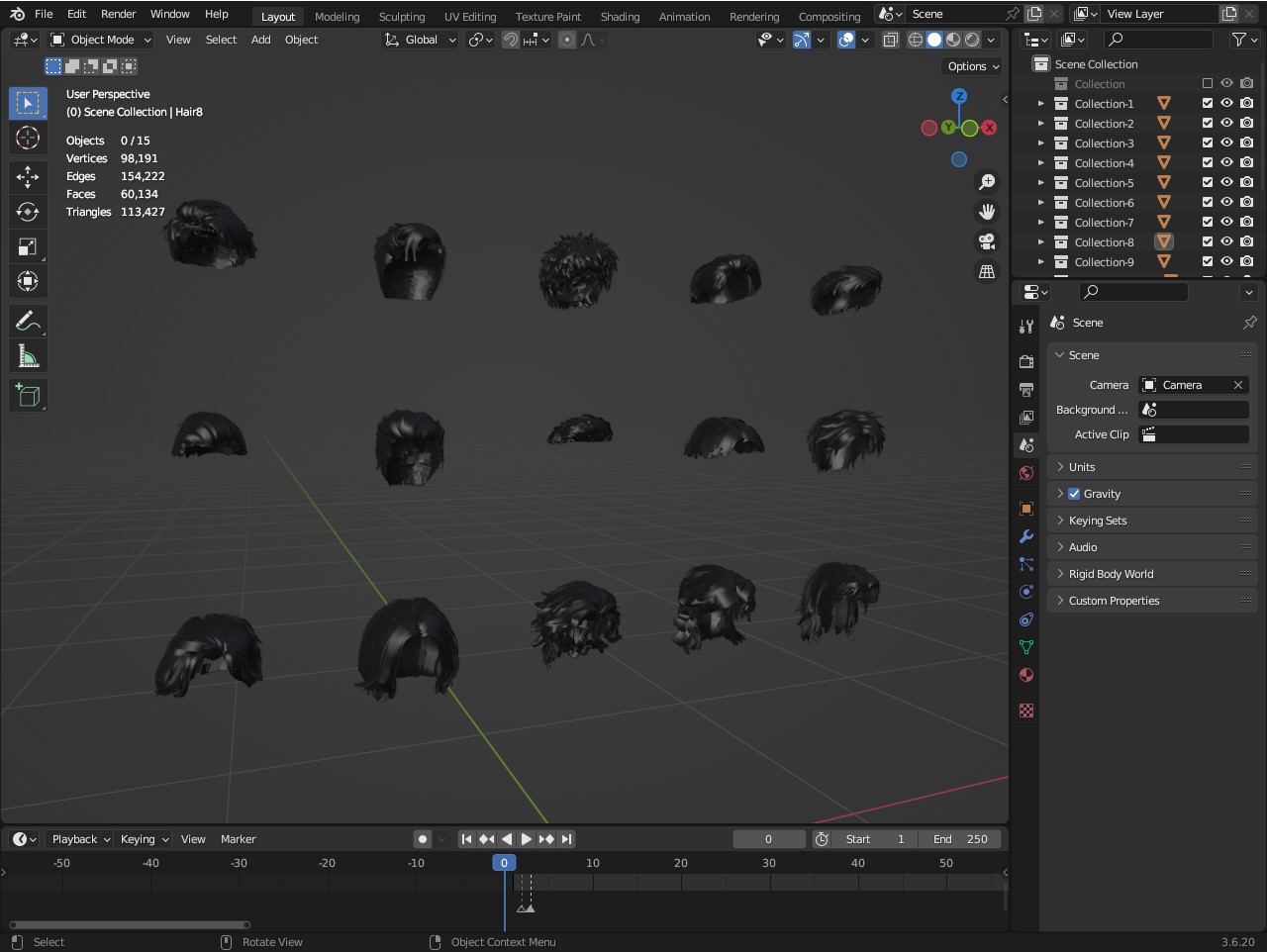Uncheck the Gravity checkbox
Image resolution: width=1267 pixels, height=952 pixels.
coord(1074,494)
